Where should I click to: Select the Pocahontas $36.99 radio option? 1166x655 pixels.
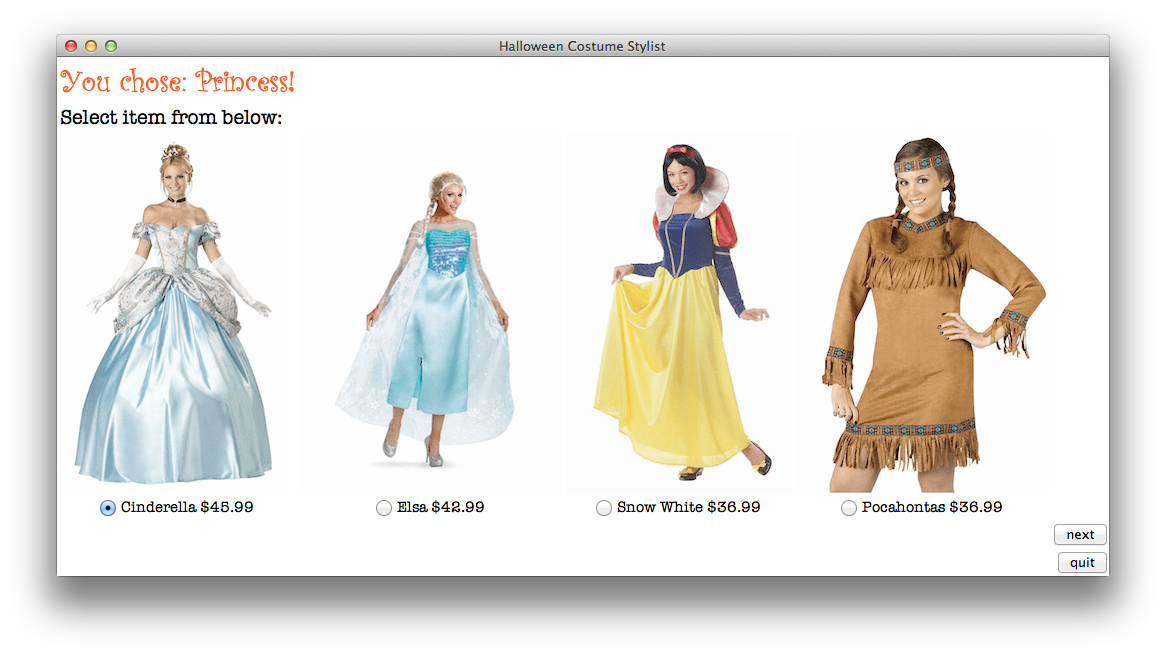848,508
